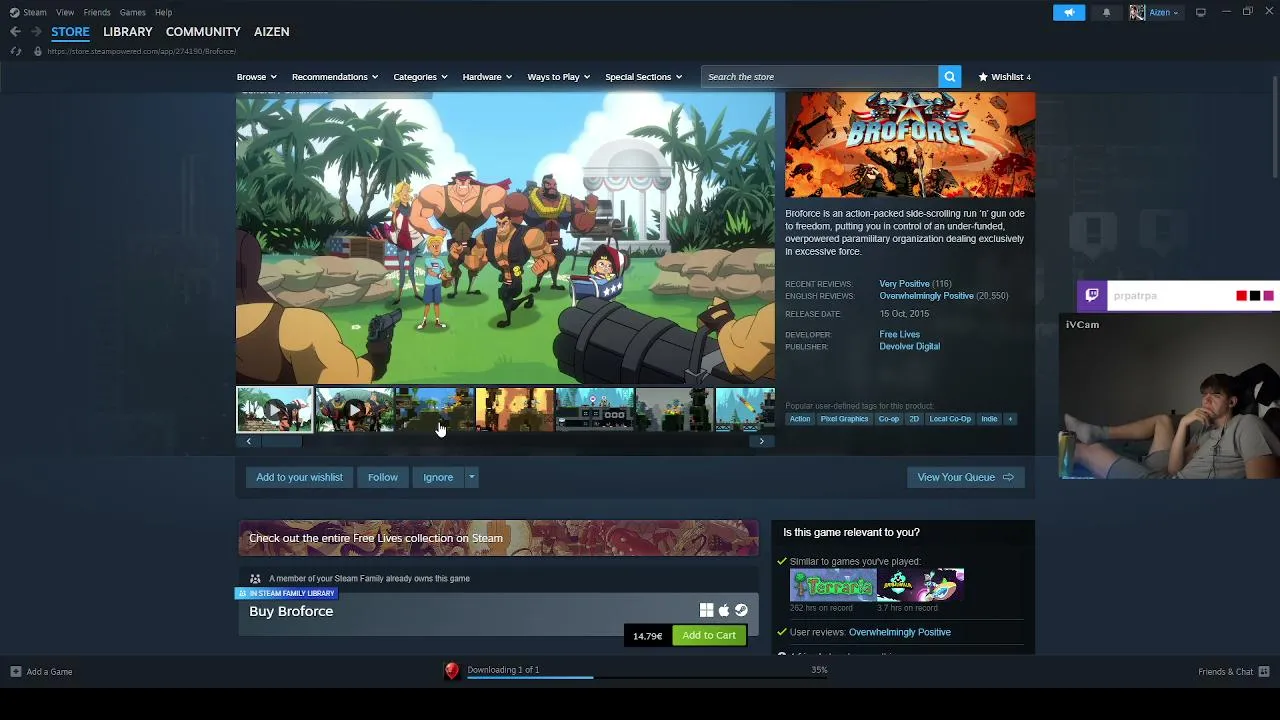Open the AIZEN profile tab
This screenshot has width=1280, height=720.
272,32
